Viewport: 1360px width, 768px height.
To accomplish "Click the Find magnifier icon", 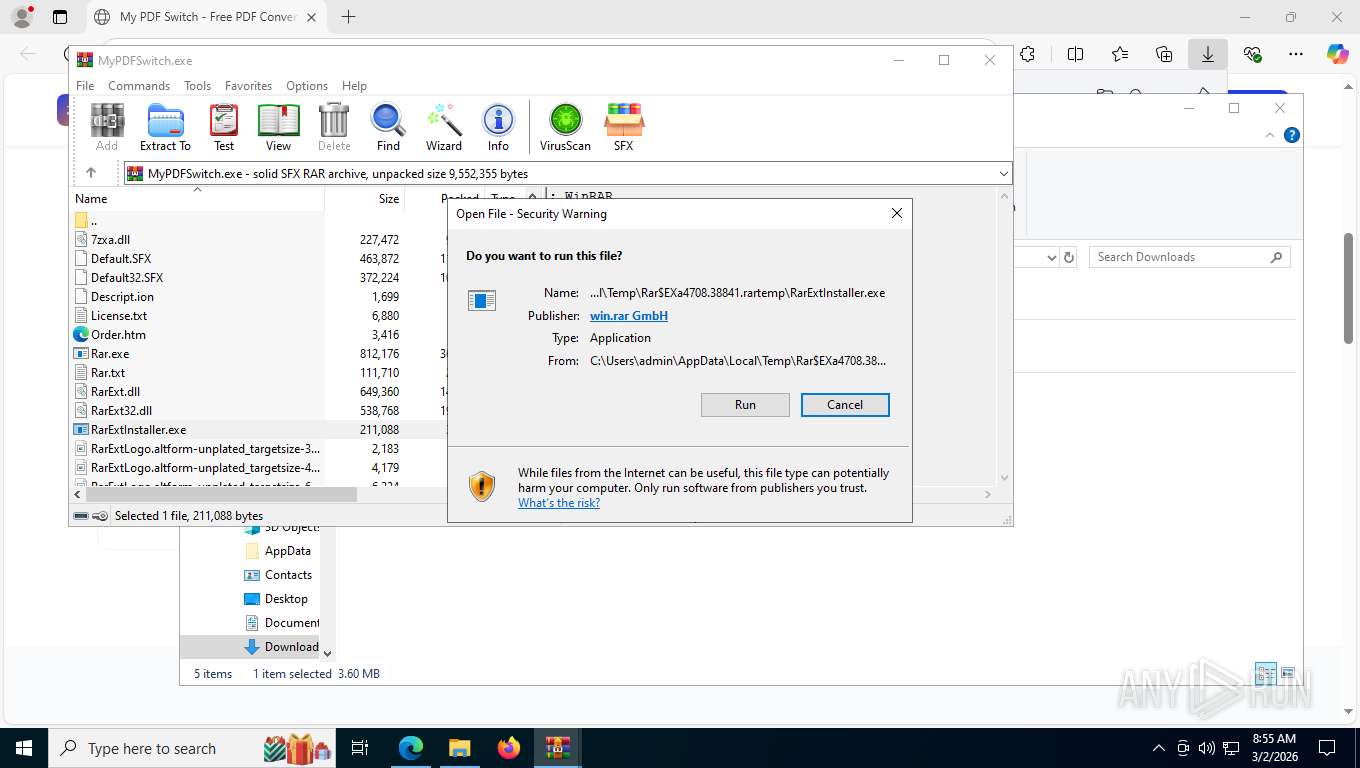I will [x=388, y=127].
